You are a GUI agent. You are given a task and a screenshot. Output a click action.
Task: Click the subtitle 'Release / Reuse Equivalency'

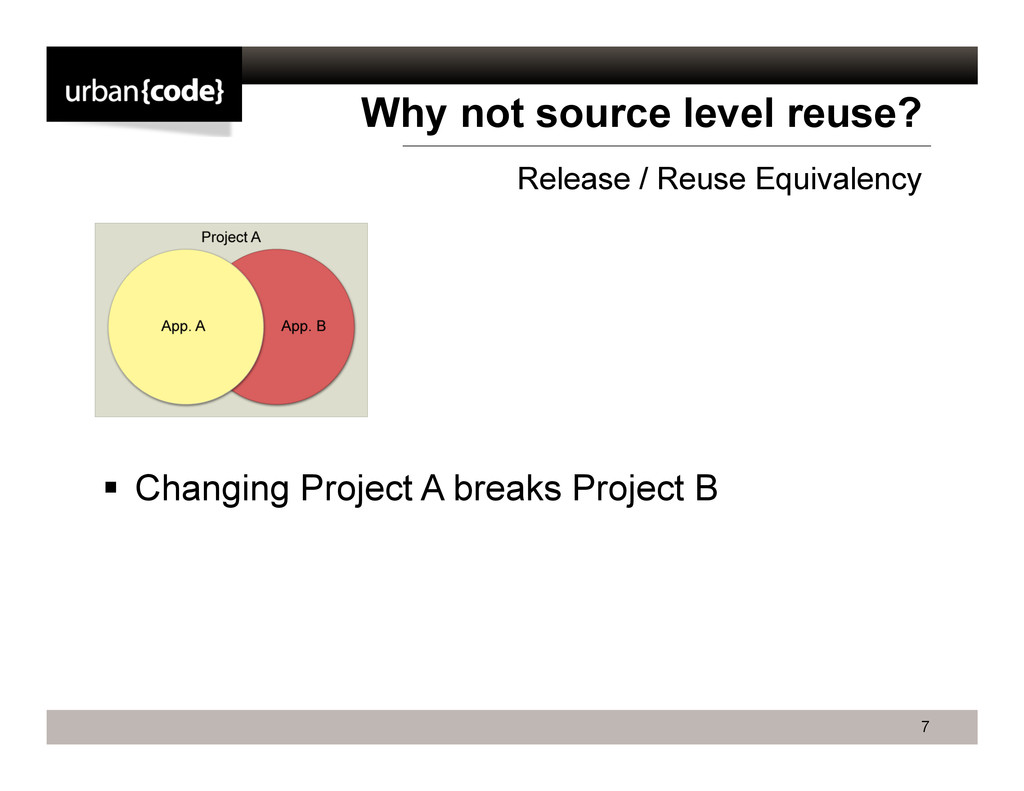tap(719, 179)
